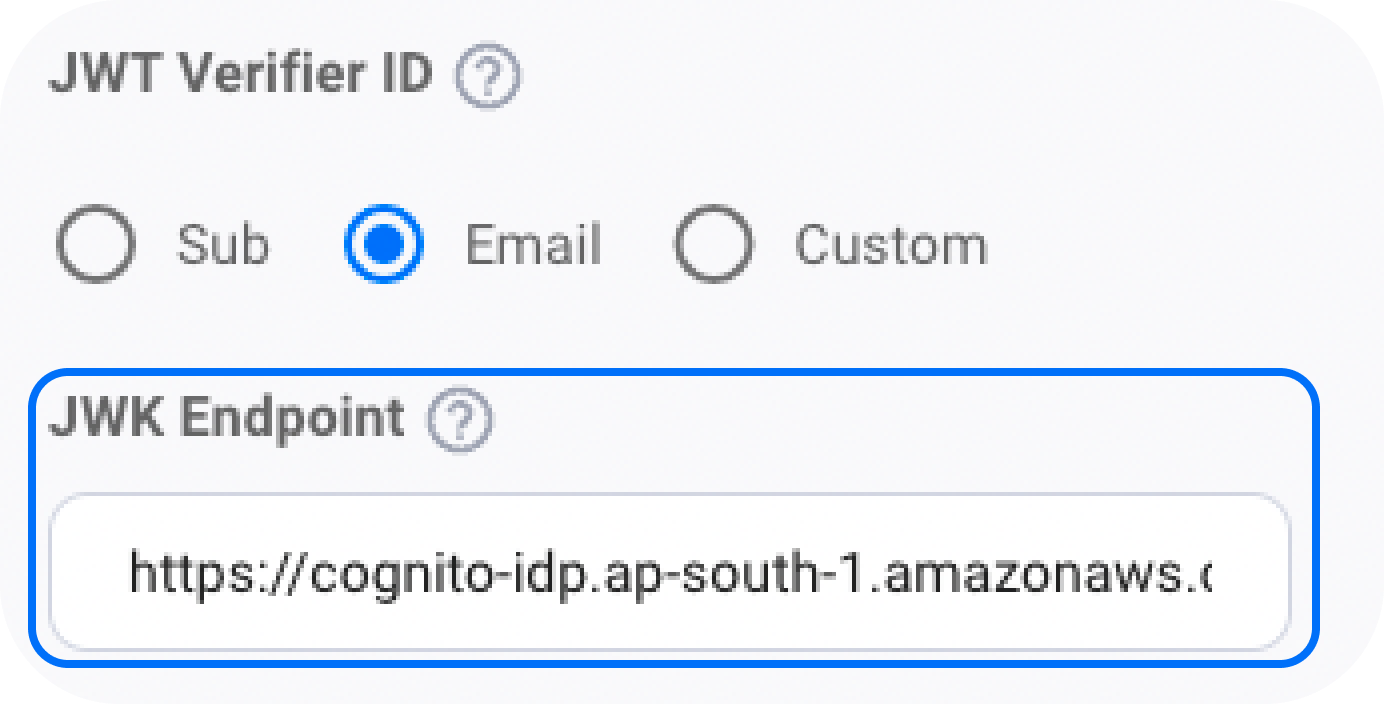Click the word "JWK" in the lower heading
This screenshot has height=704, width=1384.
tap(108, 418)
